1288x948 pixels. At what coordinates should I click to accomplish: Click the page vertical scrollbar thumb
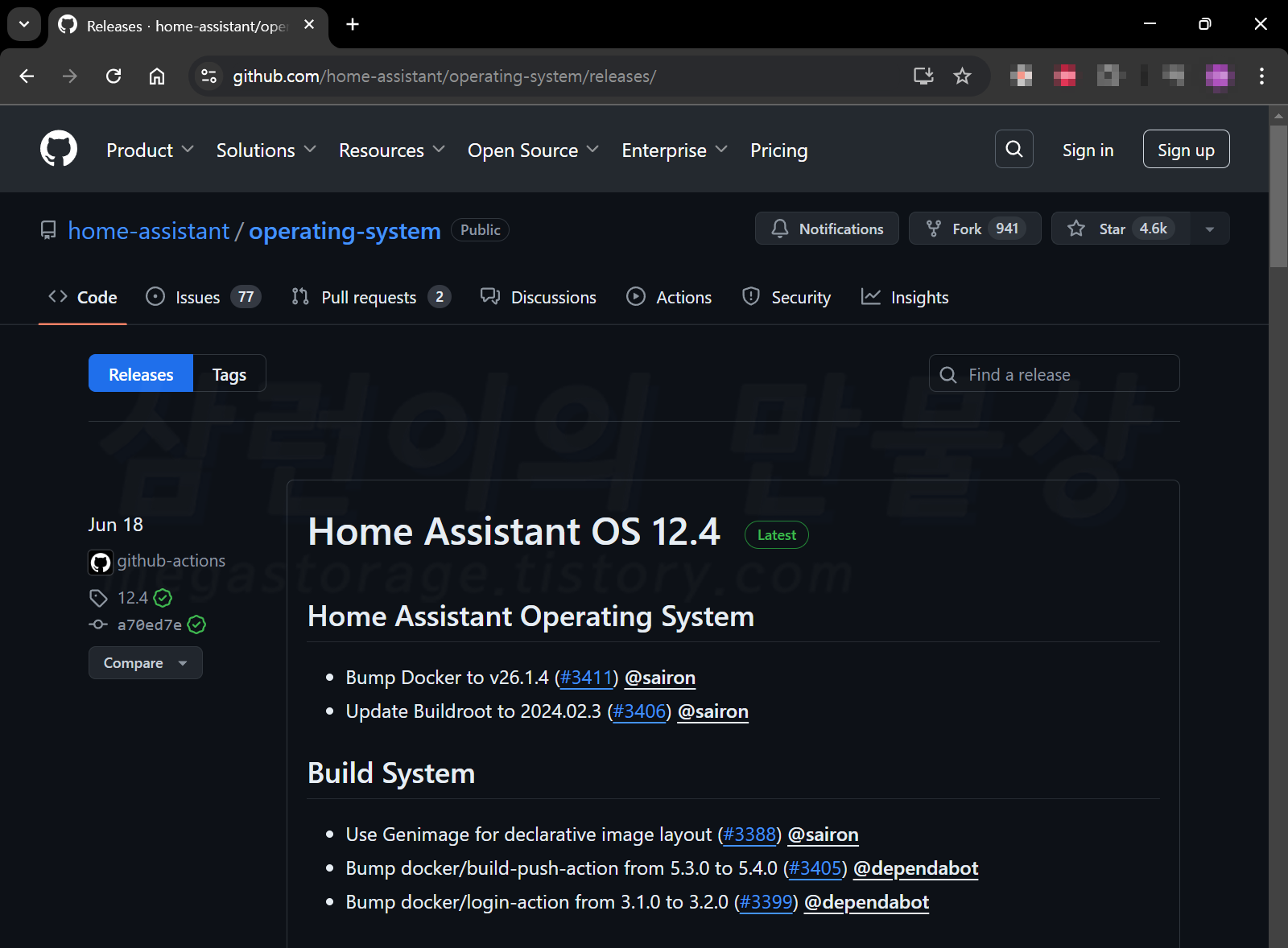click(x=1278, y=196)
